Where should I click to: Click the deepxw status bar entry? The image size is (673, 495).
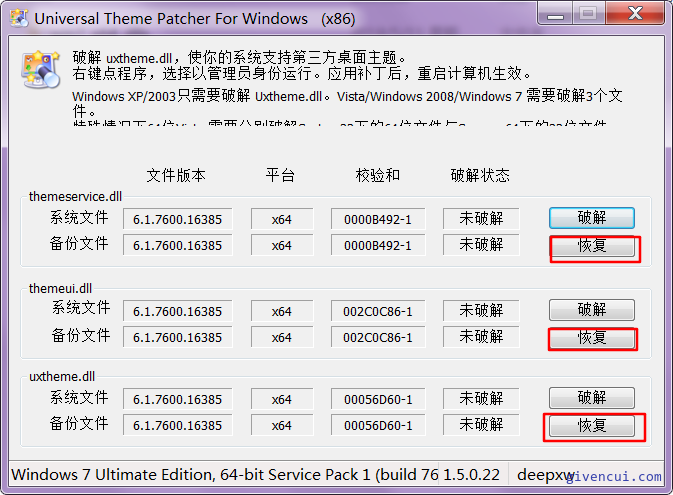[x=545, y=475]
